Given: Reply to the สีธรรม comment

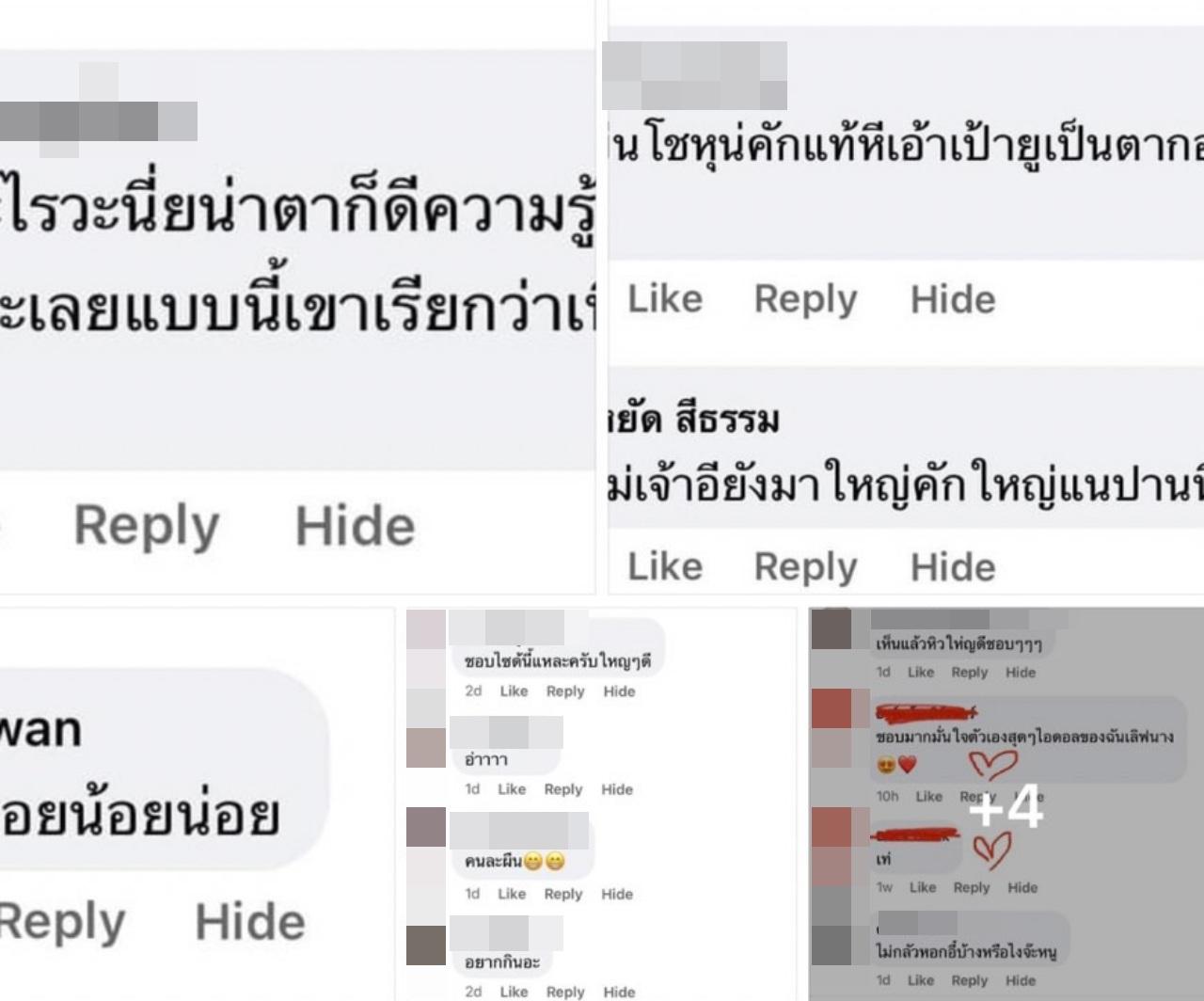Looking at the screenshot, I should [806, 566].
